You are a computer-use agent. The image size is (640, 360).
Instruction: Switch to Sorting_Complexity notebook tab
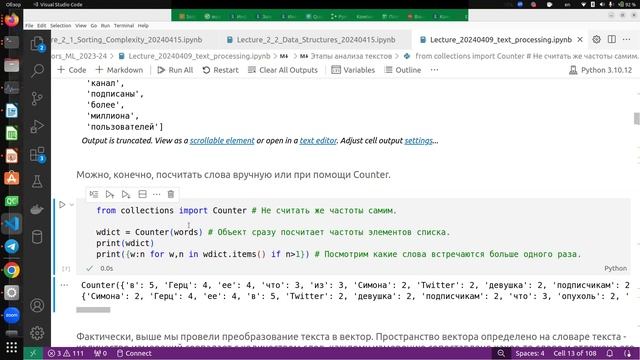[127, 40]
